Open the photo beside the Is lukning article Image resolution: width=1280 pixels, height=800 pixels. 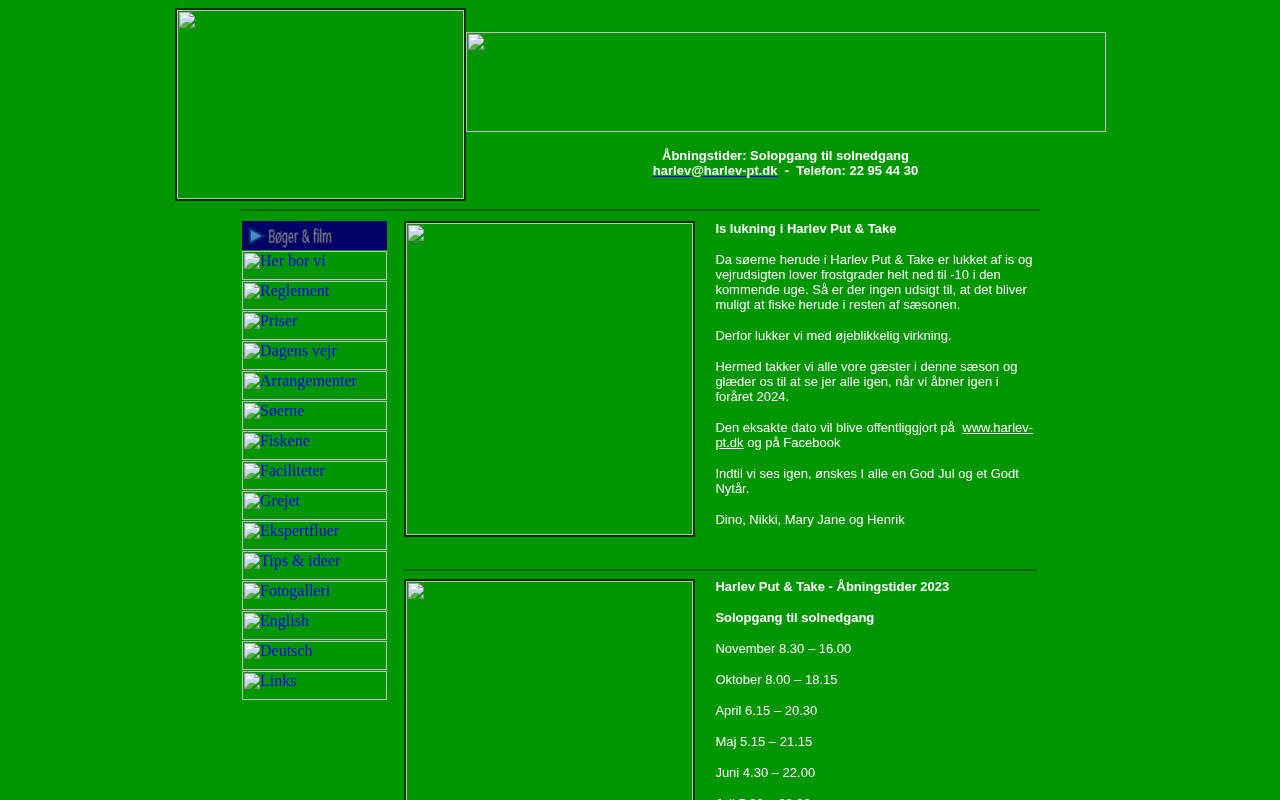click(550, 379)
